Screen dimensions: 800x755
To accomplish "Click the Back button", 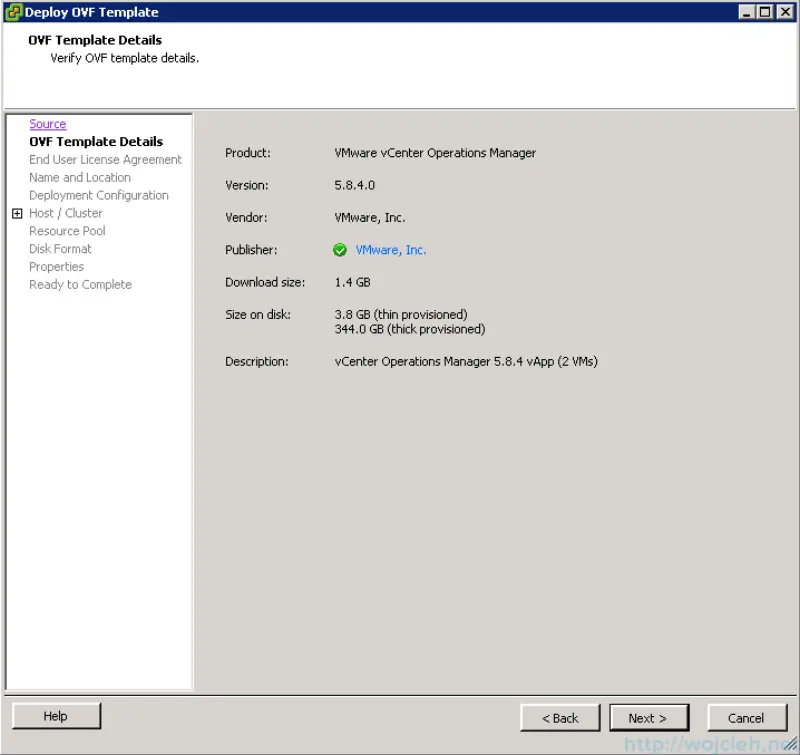I will tap(560, 717).
